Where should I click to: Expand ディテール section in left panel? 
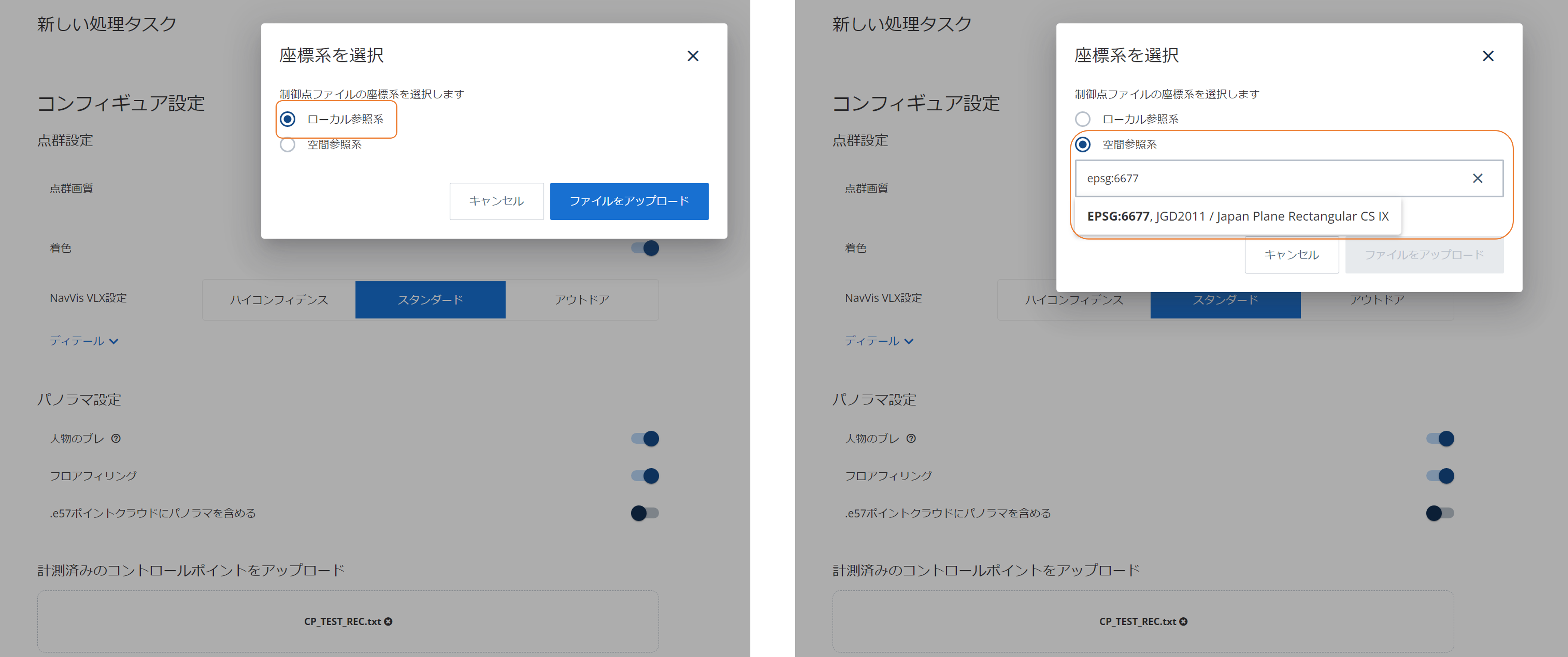coord(83,341)
